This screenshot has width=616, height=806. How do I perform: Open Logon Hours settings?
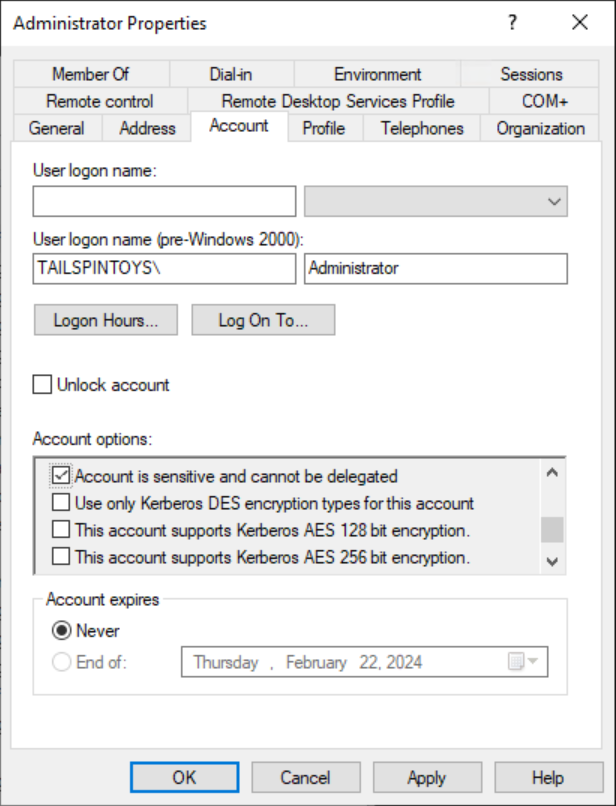106,320
